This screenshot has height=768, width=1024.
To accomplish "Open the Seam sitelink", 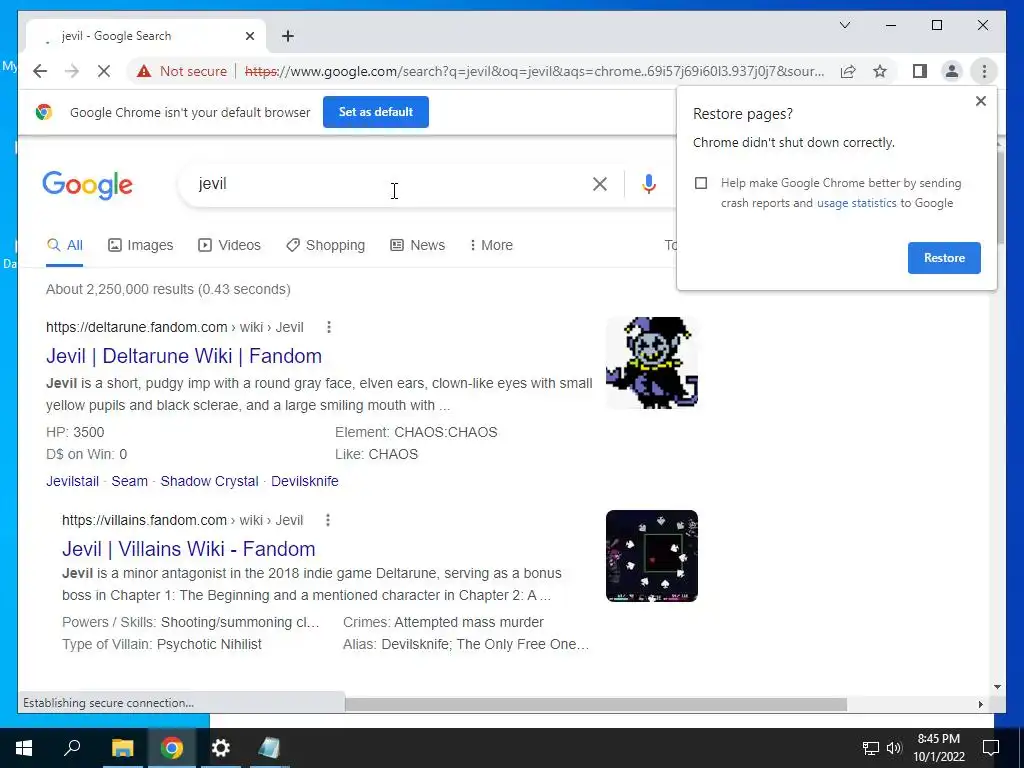I will tap(129, 481).
